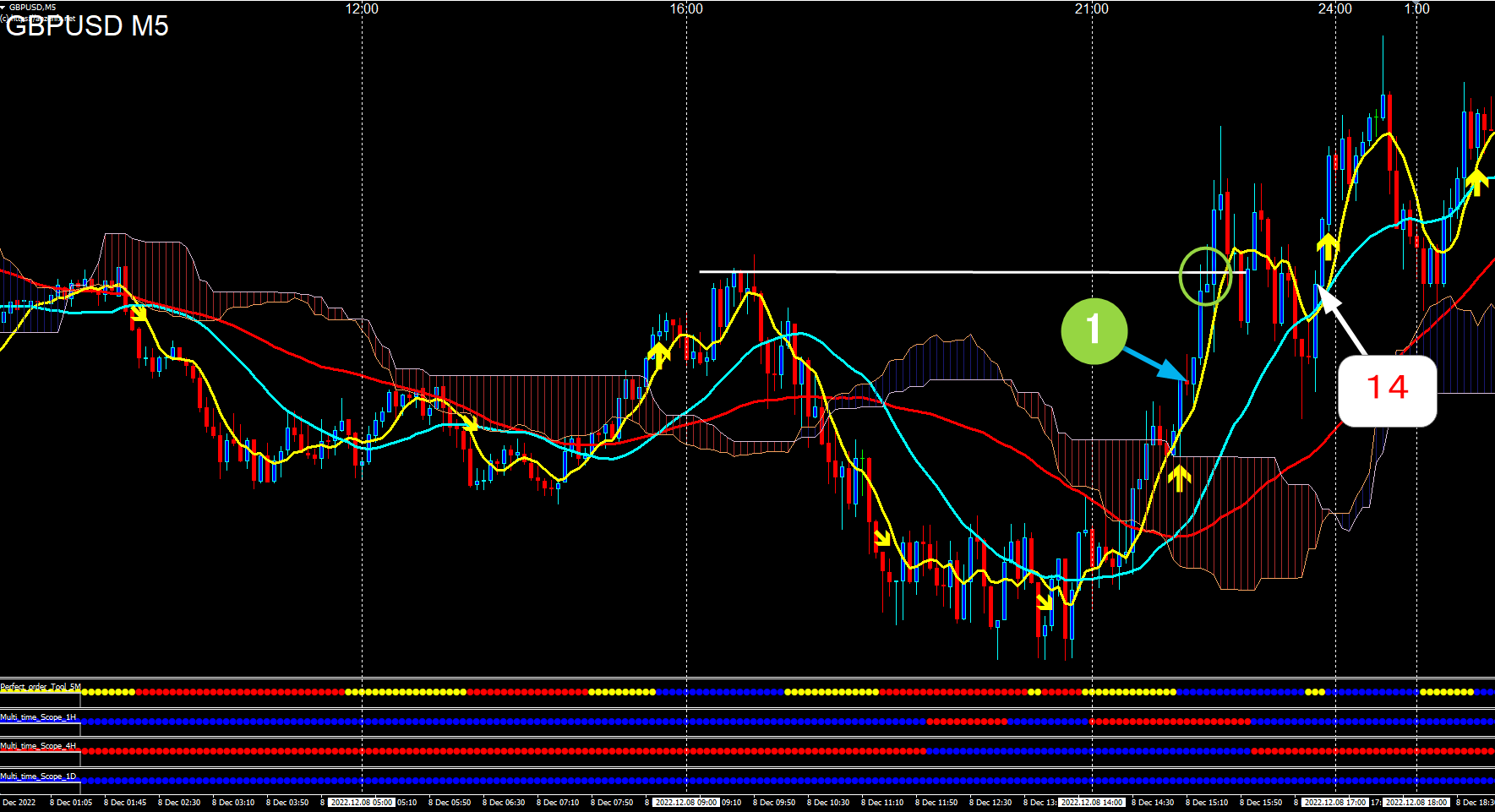The width and height of the screenshot is (1495, 812).
Task: Click the 8 Dec 01:45 axis label
Action: (125, 803)
